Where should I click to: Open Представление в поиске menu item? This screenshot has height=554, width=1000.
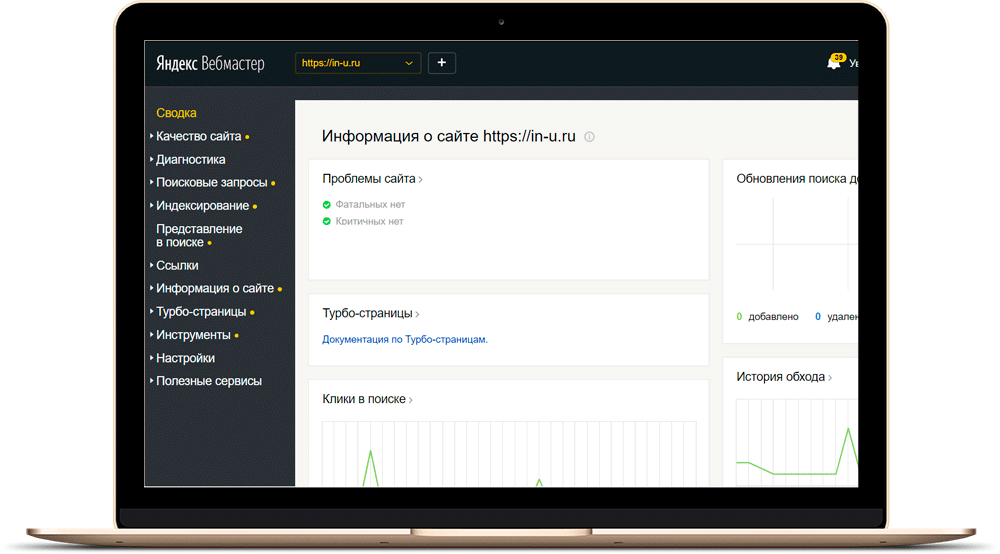[x=199, y=235]
